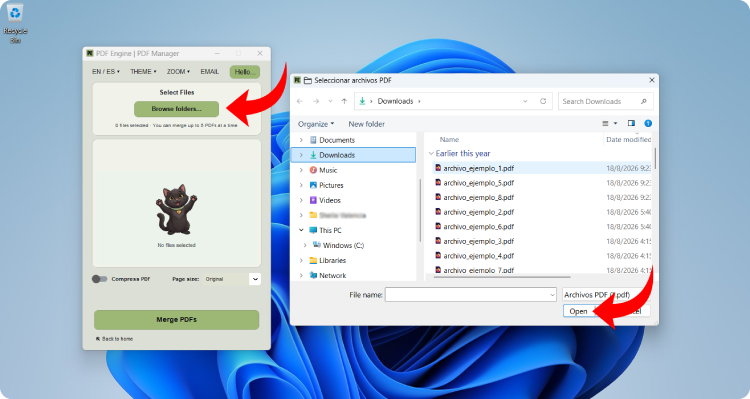Select Documents in navigation tree

tap(337, 140)
